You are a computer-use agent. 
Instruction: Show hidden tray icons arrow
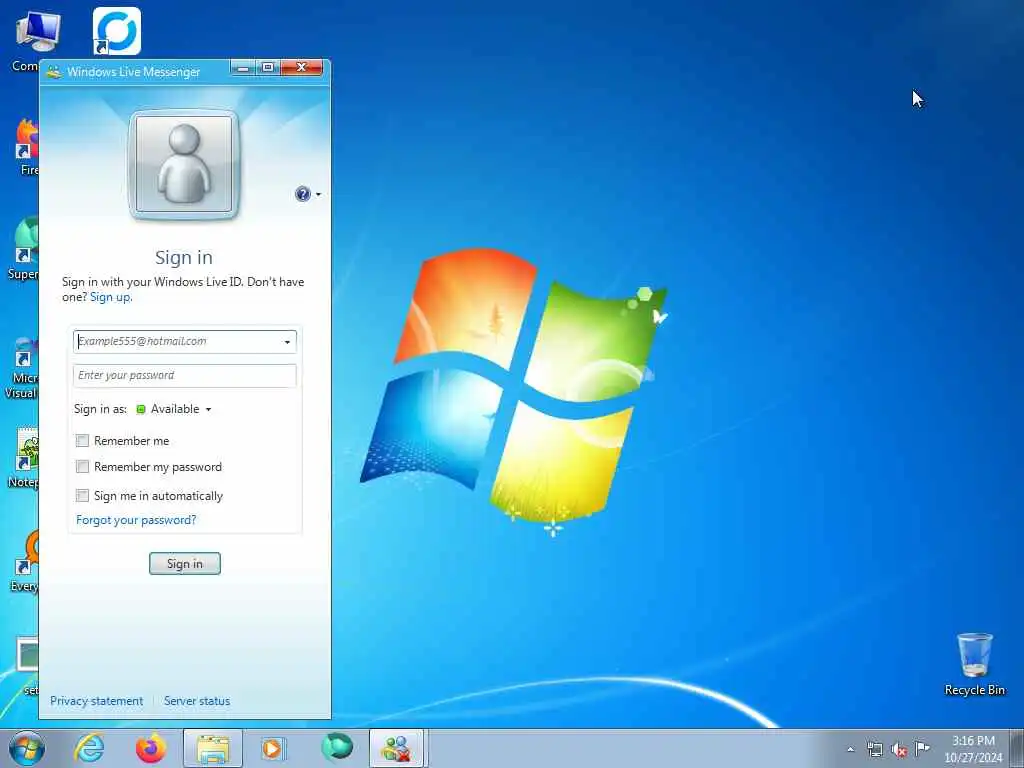[x=850, y=750]
